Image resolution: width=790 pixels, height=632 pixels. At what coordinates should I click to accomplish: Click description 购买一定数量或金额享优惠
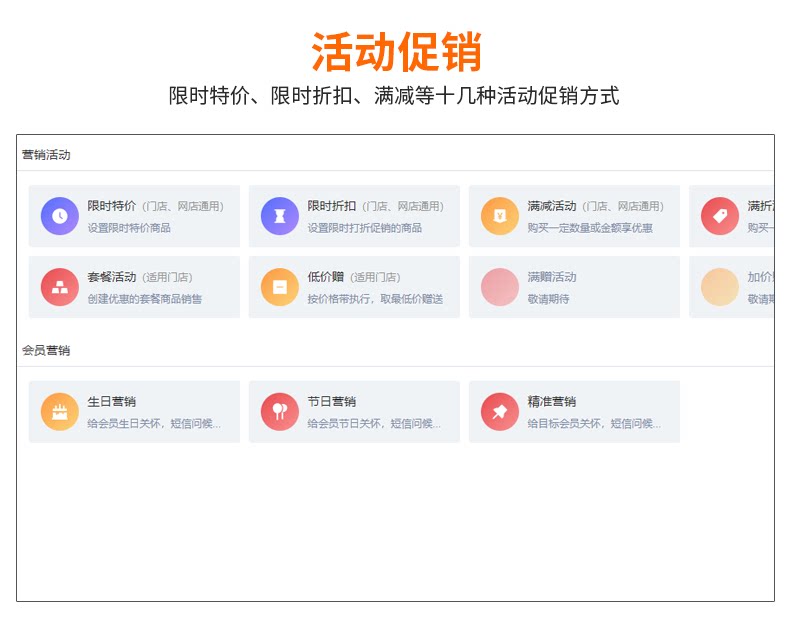(590, 228)
